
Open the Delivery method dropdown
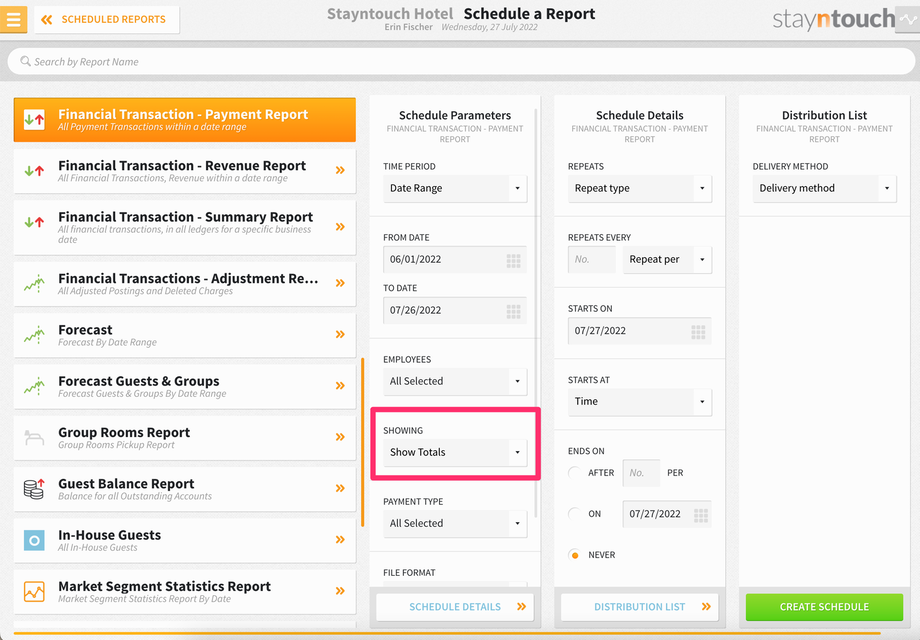pyautogui.click(x=824, y=188)
